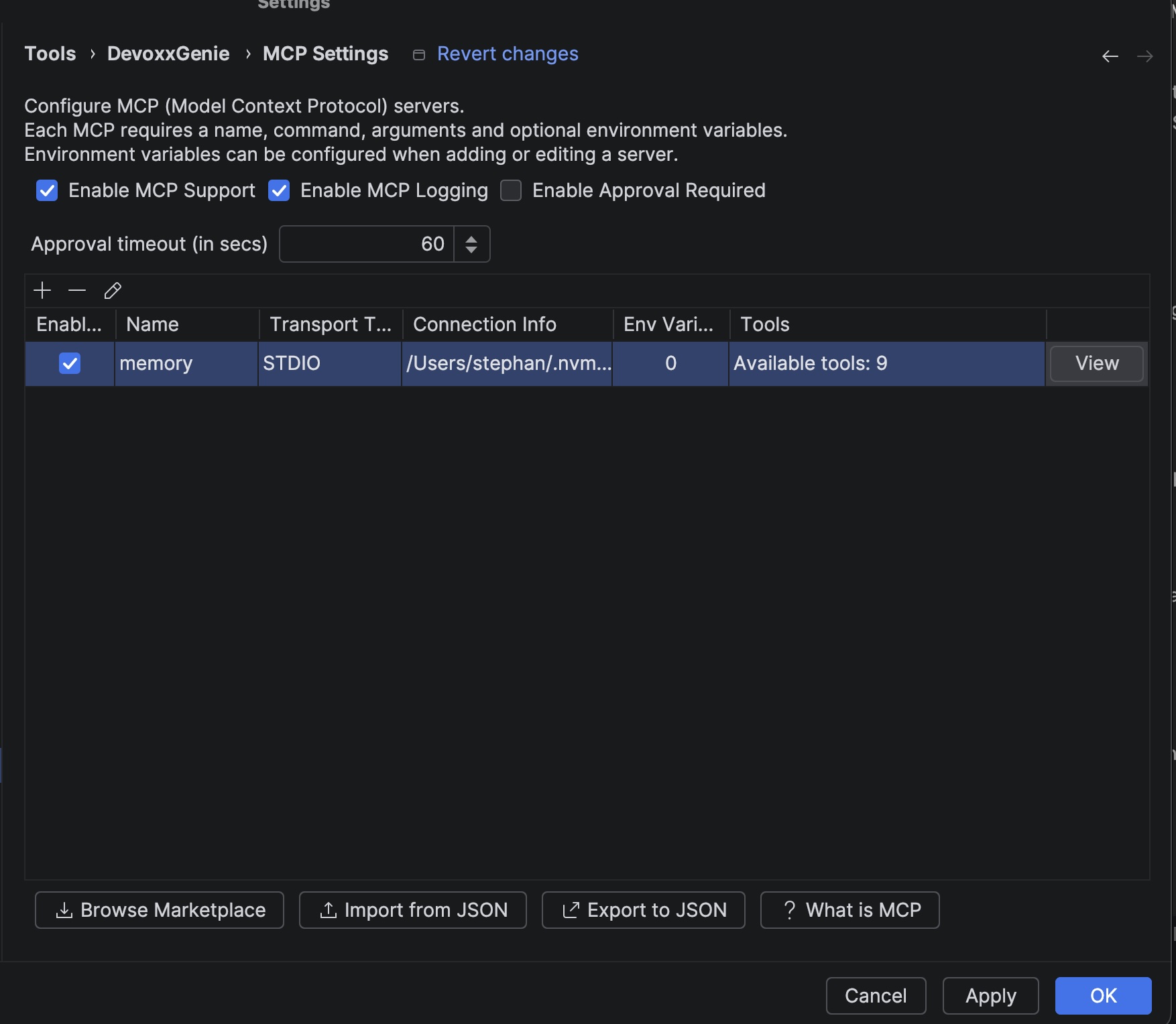Toggle Enable MCP Logging checkbox
Screen dimensions: 1176x1024
coord(279,190)
